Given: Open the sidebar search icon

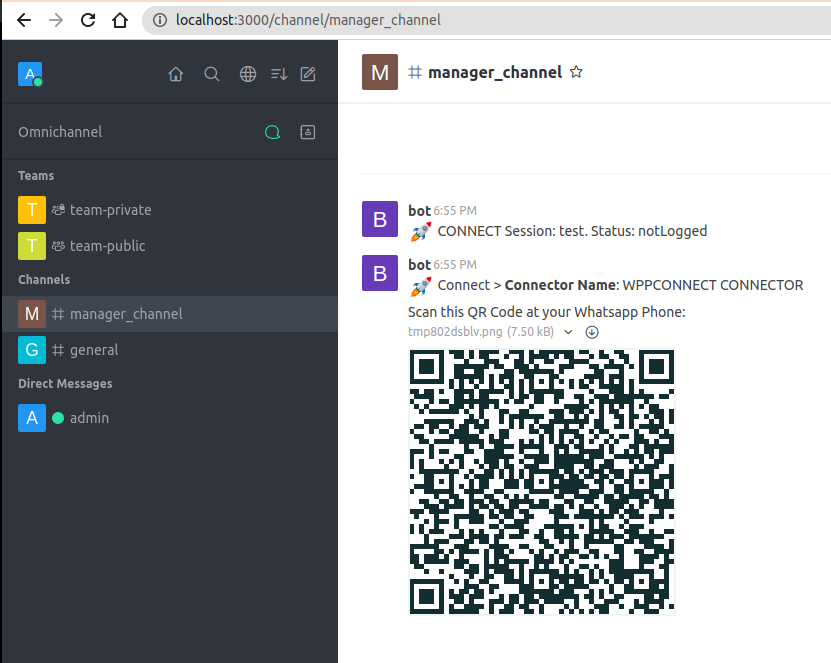Looking at the screenshot, I should [212, 74].
